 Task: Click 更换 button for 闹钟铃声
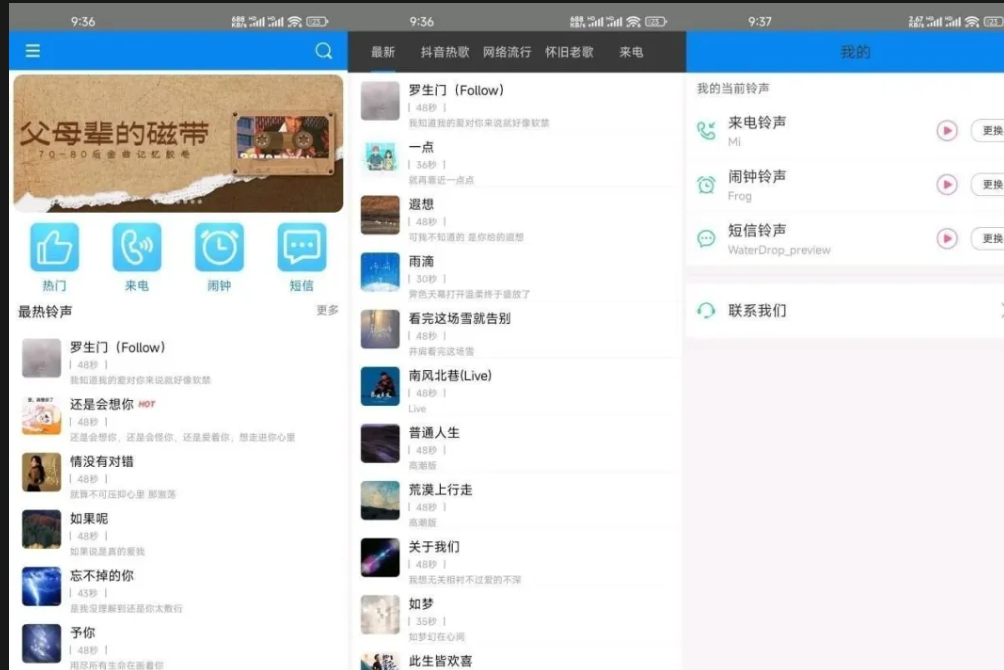pyautogui.click(x=988, y=184)
